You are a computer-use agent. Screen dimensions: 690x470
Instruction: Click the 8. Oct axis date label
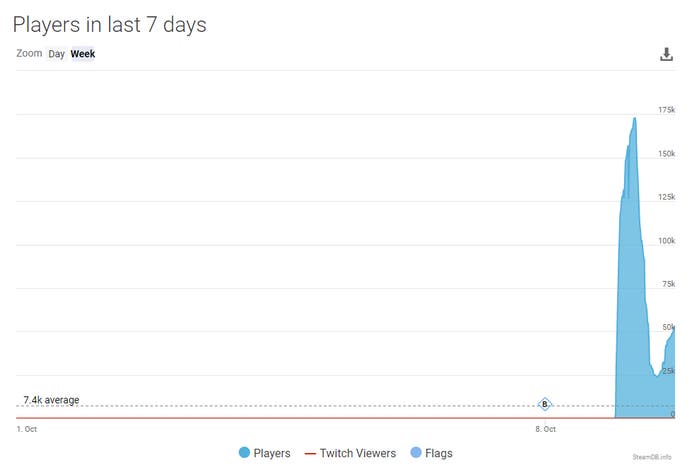pos(545,429)
